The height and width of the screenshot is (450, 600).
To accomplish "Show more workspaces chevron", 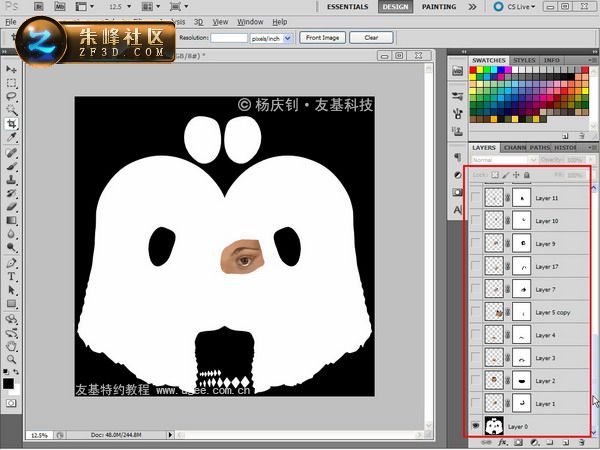I will (x=473, y=7).
